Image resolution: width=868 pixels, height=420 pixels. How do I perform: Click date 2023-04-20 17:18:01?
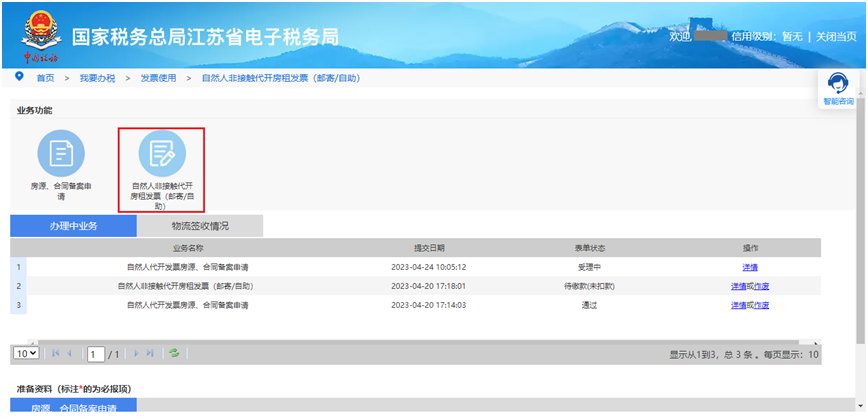click(x=428, y=286)
